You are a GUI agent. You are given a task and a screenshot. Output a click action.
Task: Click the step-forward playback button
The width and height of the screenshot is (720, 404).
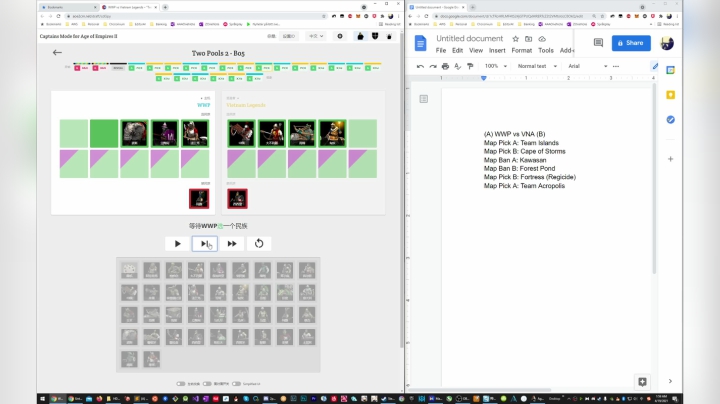pyautogui.click(x=205, y=244)
